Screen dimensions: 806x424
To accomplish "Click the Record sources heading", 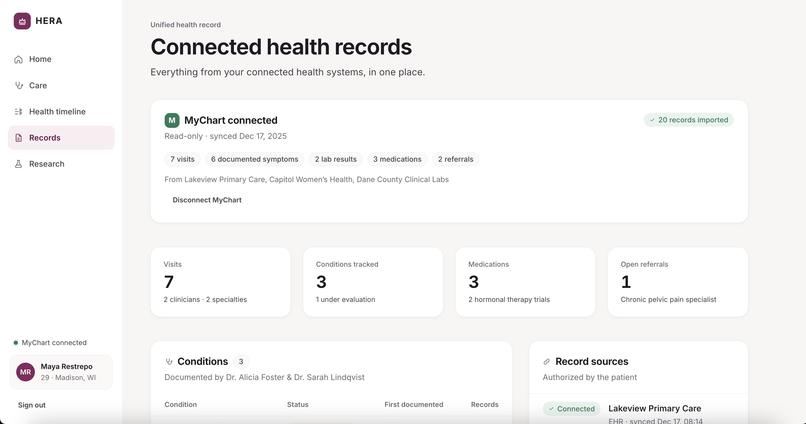I will click(x=592, y=362).
